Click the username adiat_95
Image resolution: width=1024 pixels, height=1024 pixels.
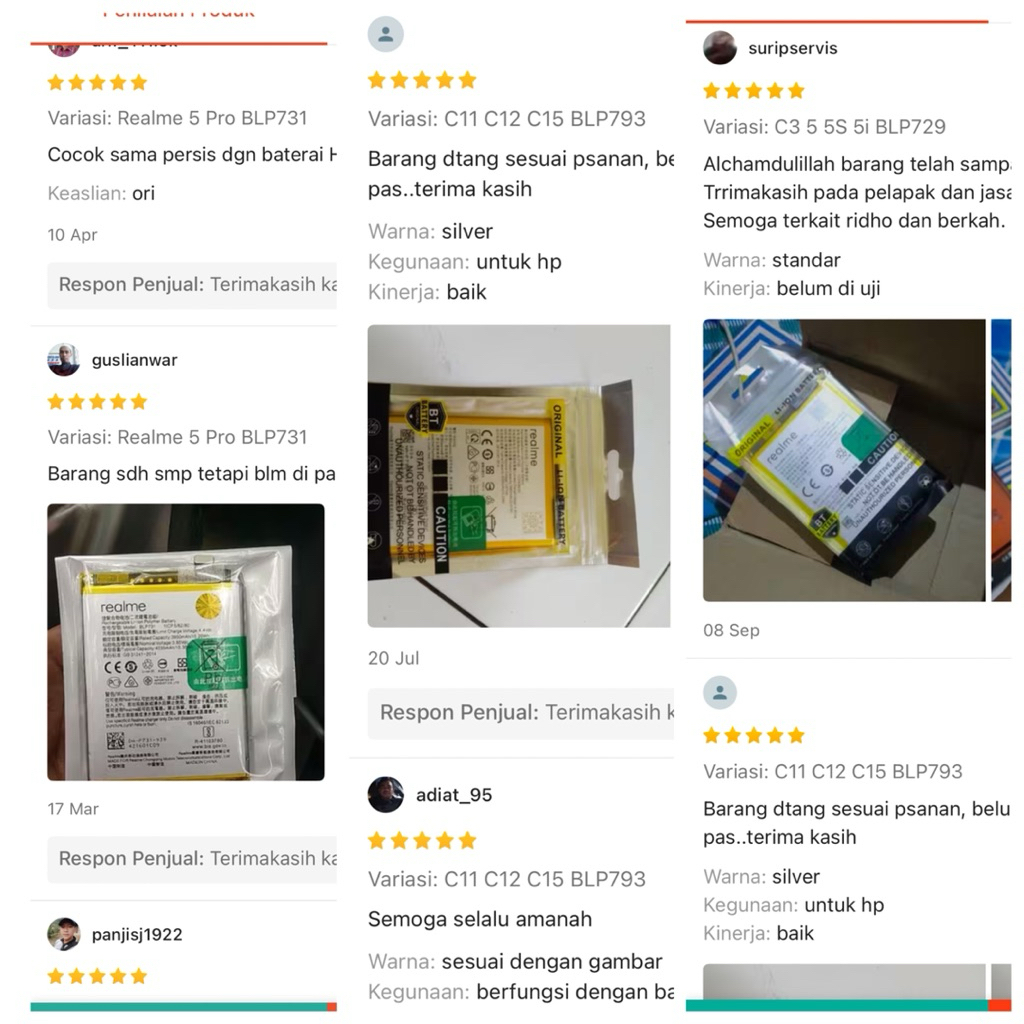tap(454, 795)
